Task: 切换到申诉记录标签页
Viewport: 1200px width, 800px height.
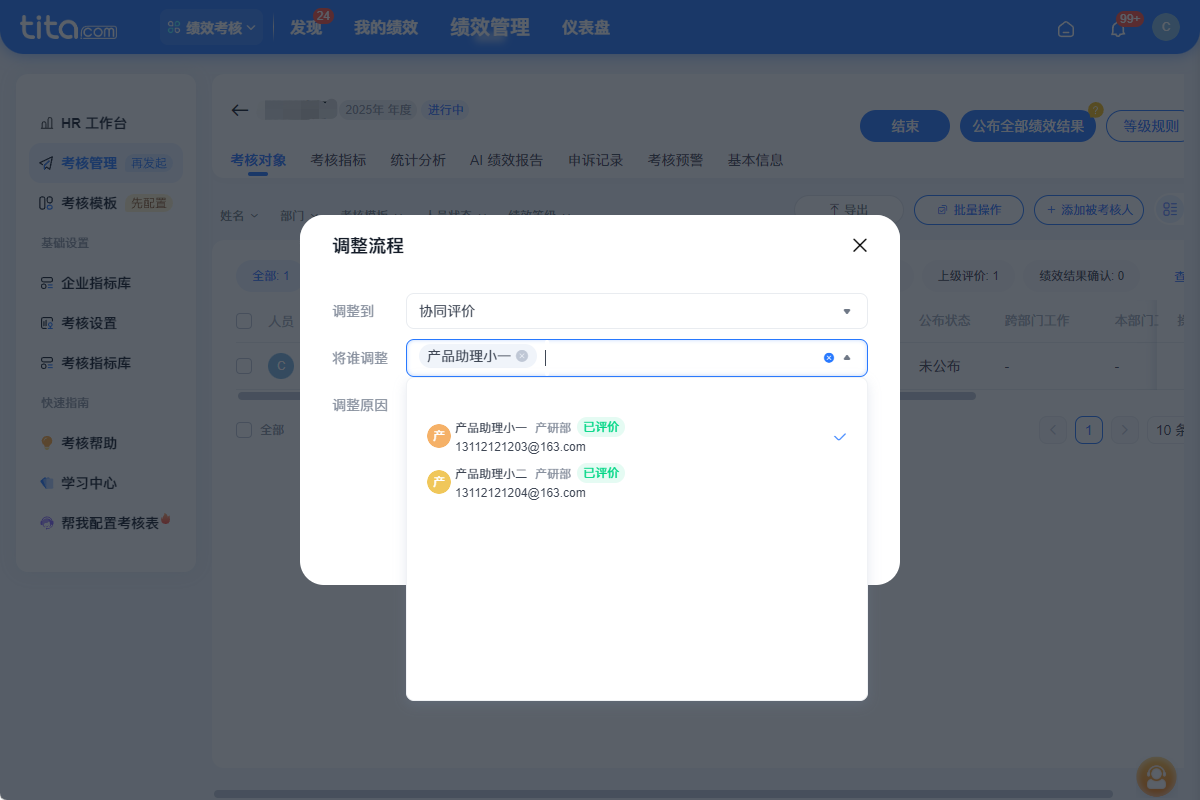Action: tap(595, 160)
